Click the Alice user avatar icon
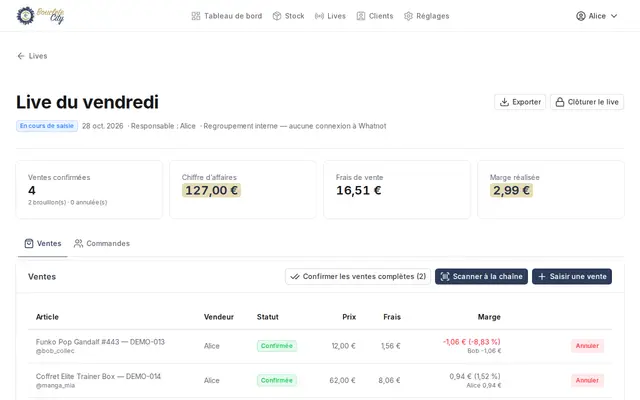640x400 pixels. [580, 16]
